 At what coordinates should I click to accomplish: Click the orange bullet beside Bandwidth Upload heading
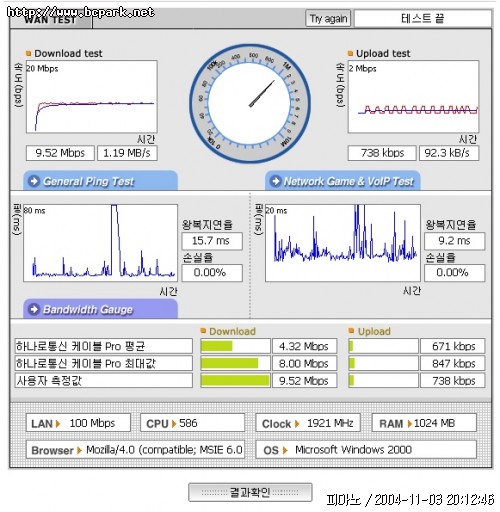(x=351, y=331)
